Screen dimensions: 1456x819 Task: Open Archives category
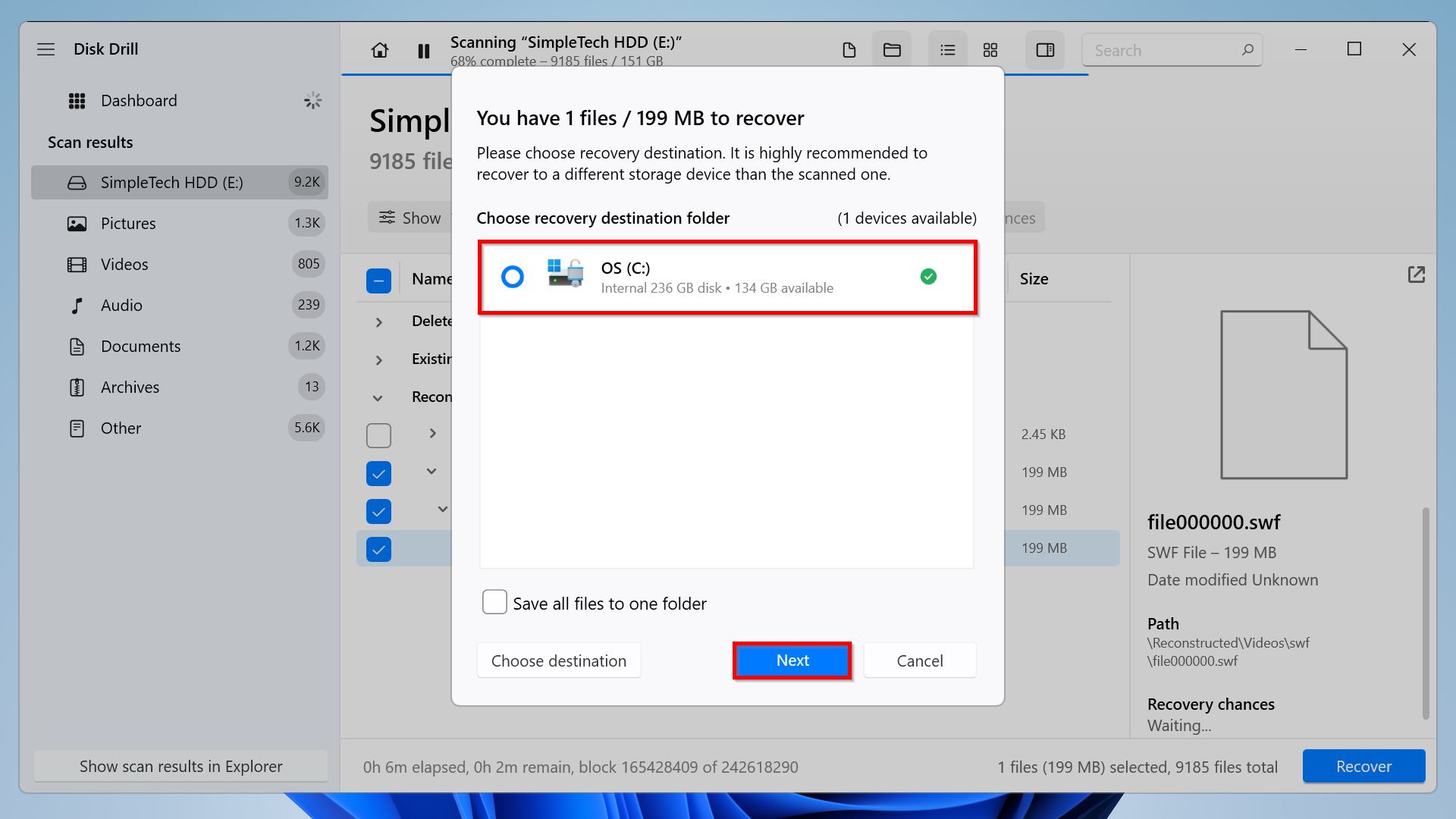click(x=180, y=387)
